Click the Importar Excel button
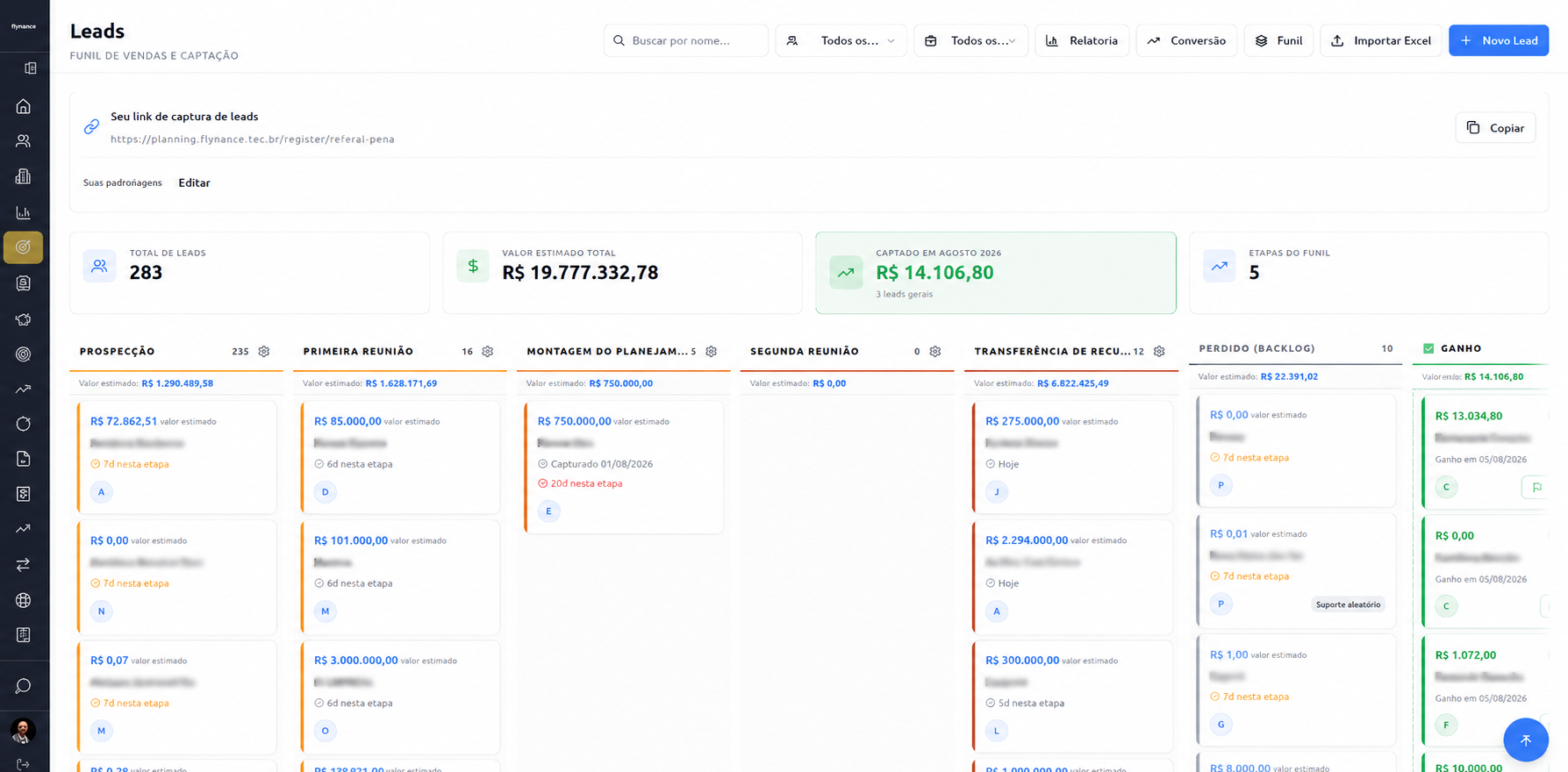 (x=1381, y=40)
